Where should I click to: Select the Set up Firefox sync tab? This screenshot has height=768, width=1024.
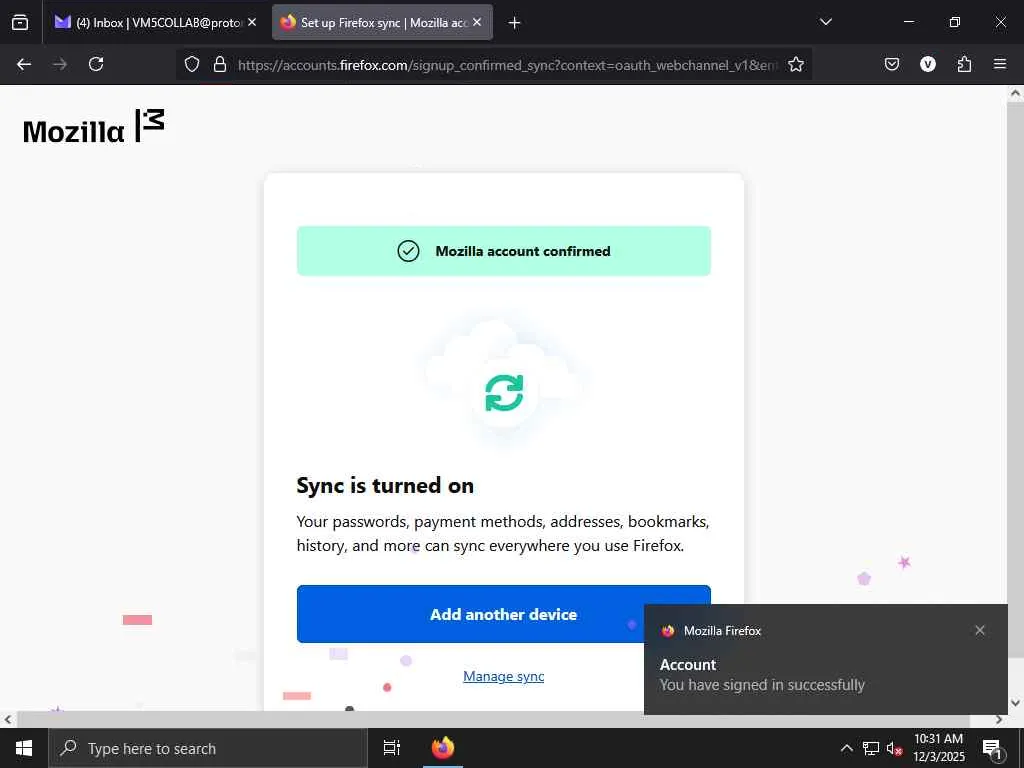tap(382, 22)
